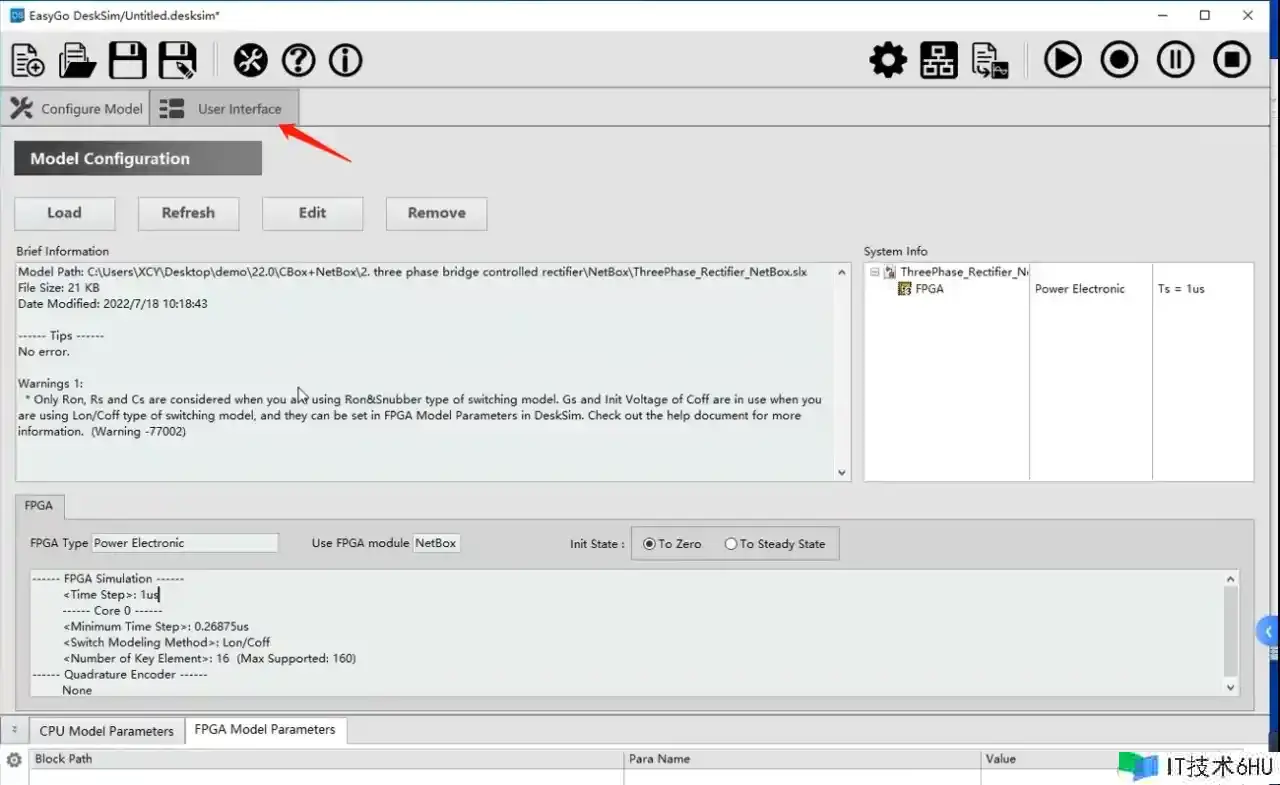Screen dimensions: 1280x785
Task: Switch to the Configure Model tab
Action: pos(76,109)
